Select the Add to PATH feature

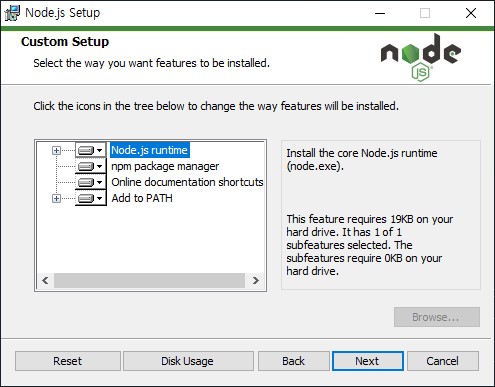(142, 198)
